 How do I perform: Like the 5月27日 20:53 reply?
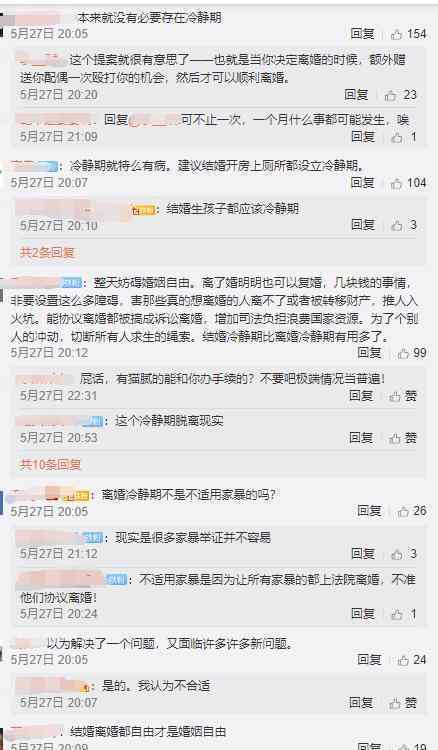coord(395,438)
